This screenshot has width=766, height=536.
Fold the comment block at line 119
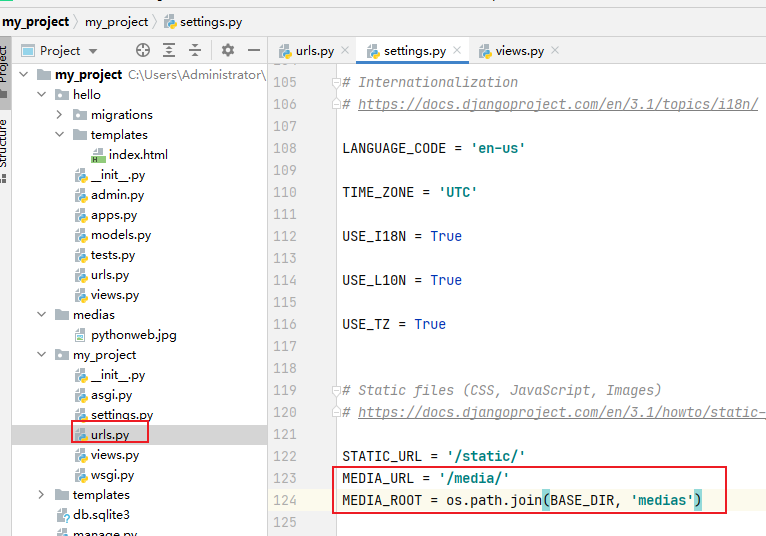click(x=336, y=390)
